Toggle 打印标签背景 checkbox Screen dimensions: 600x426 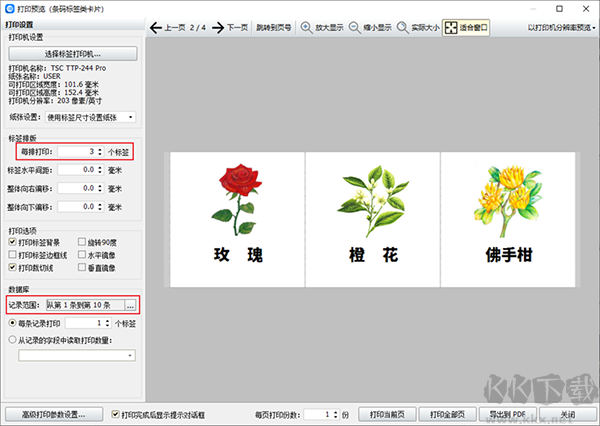12,242
